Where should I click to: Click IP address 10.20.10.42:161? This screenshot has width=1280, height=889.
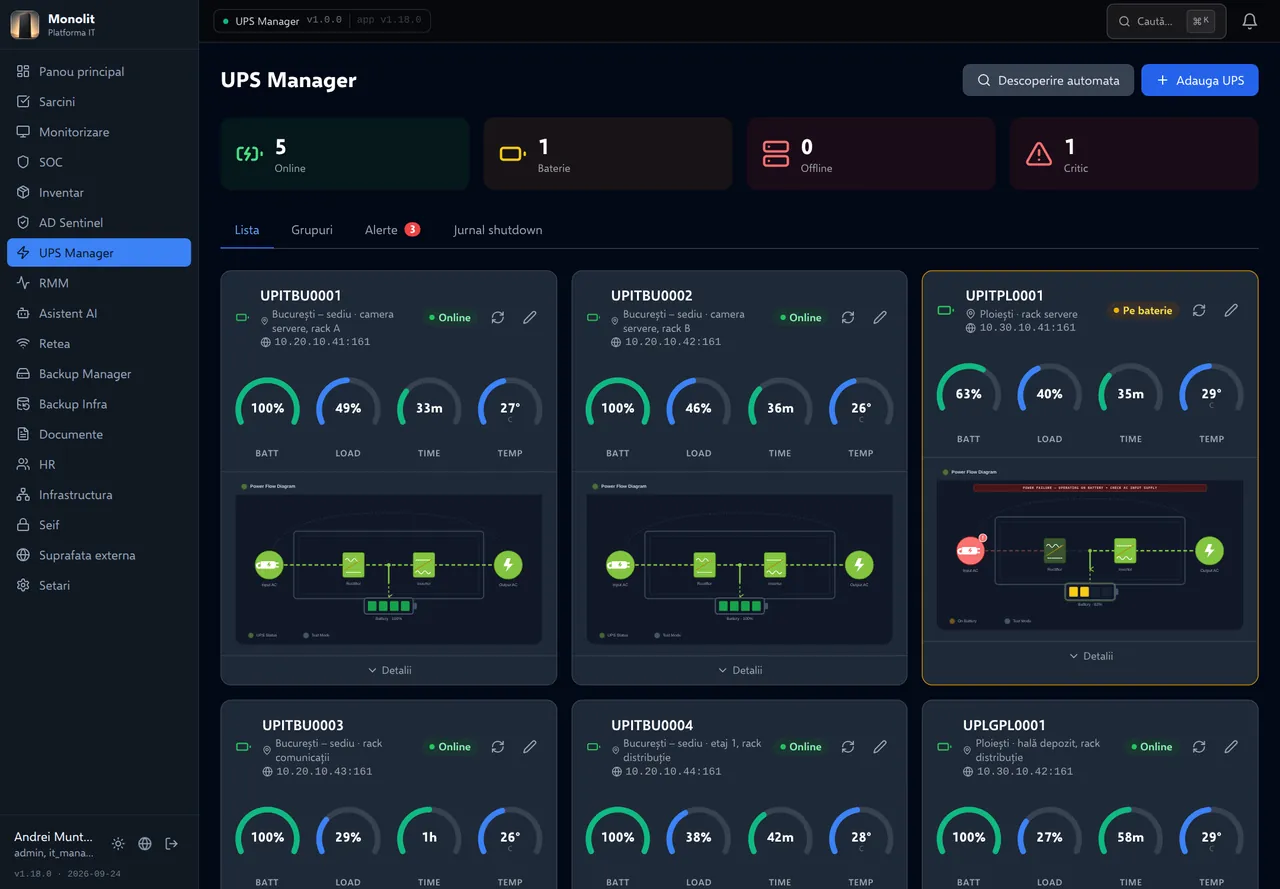[673, 342]
